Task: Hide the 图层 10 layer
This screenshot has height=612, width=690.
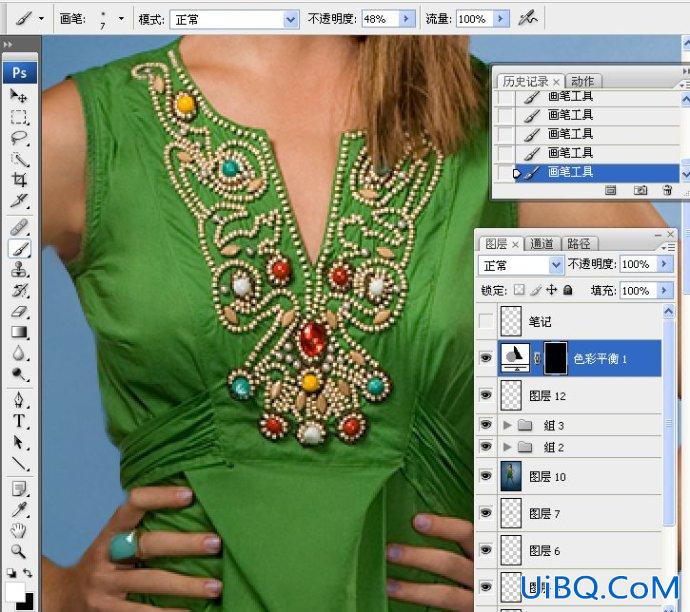Action: (x=486, y=476)
